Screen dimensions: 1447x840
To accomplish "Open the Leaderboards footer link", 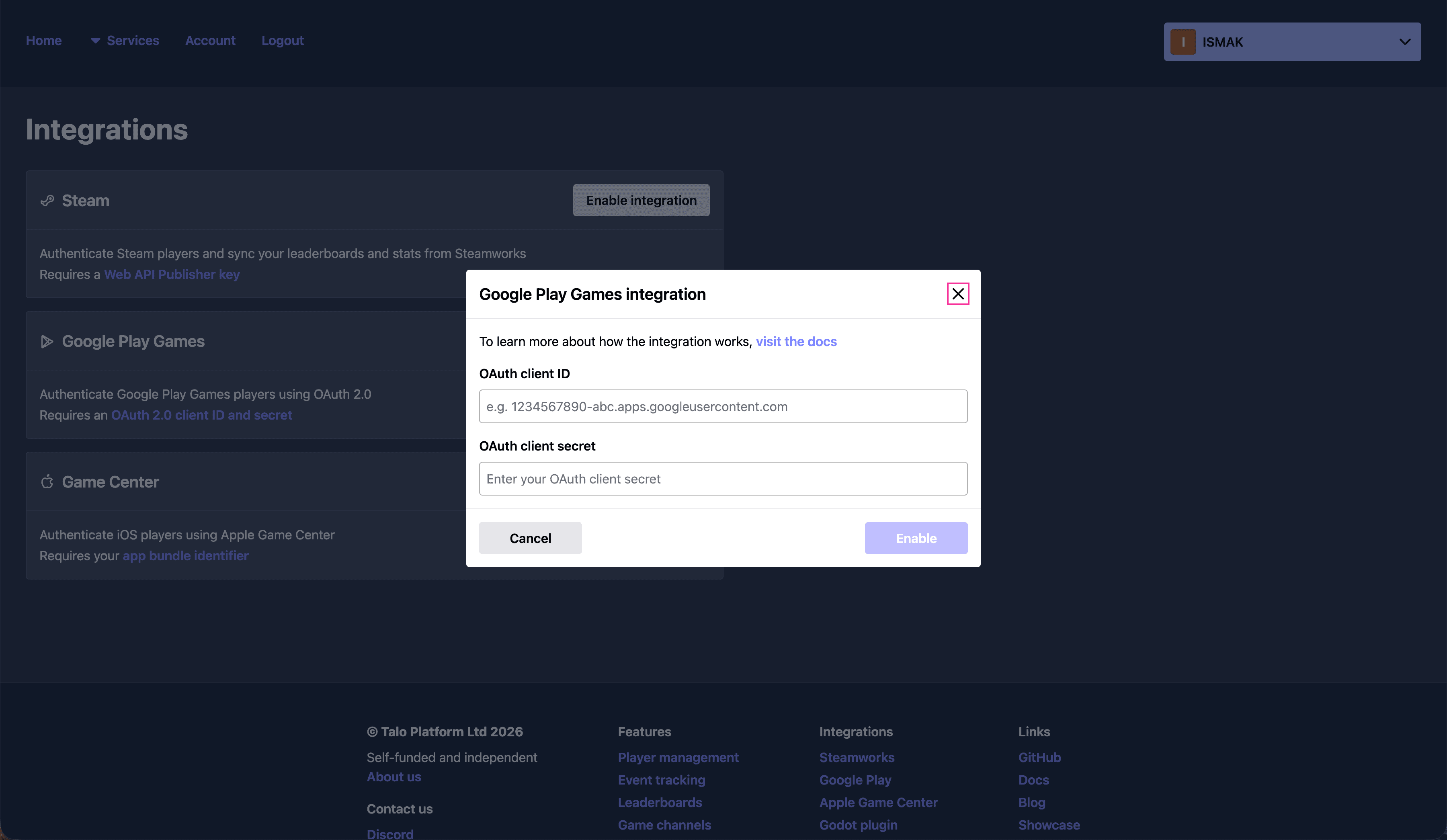I will click(660, 802).
